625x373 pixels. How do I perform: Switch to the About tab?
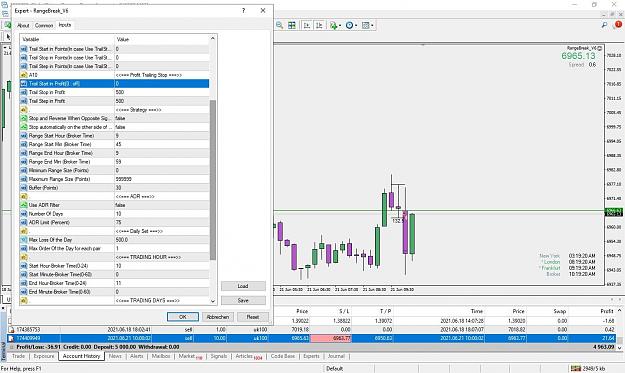[x=23, y=25]
